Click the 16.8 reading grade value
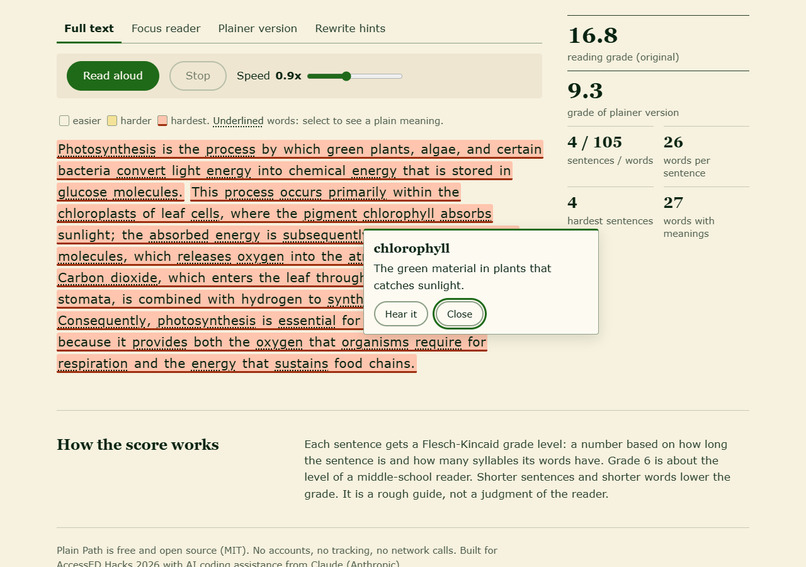 click(x=593, y=35)
